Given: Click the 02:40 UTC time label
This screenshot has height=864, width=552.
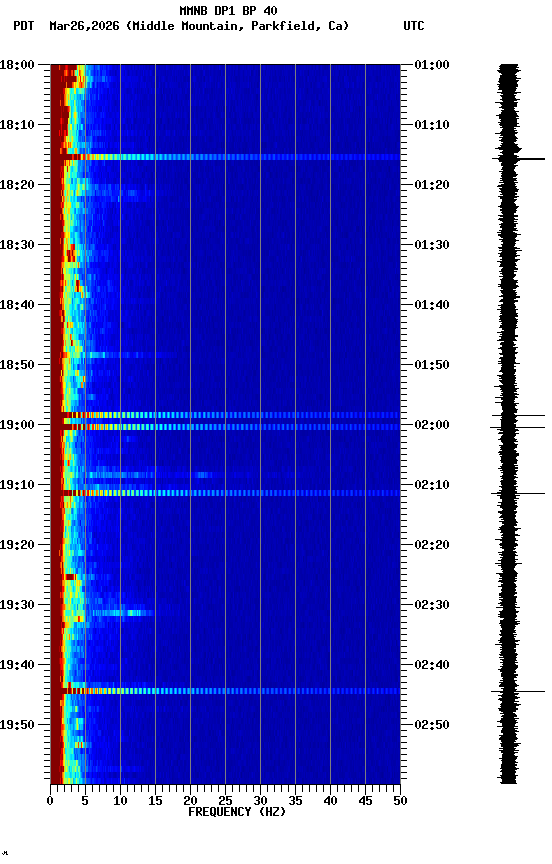Looking at the screenshot, I should (432, 666).
